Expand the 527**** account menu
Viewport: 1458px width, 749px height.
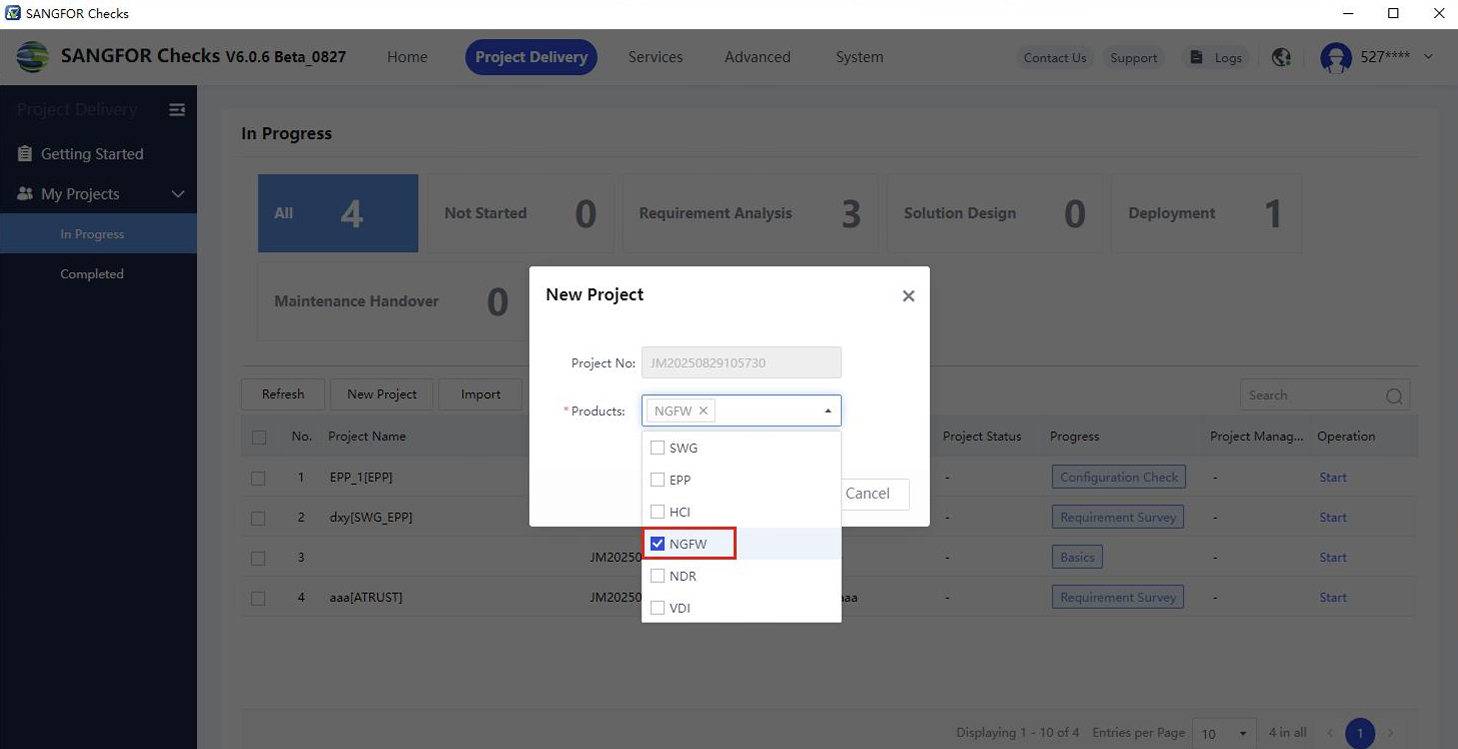[x=1428, y=57]
